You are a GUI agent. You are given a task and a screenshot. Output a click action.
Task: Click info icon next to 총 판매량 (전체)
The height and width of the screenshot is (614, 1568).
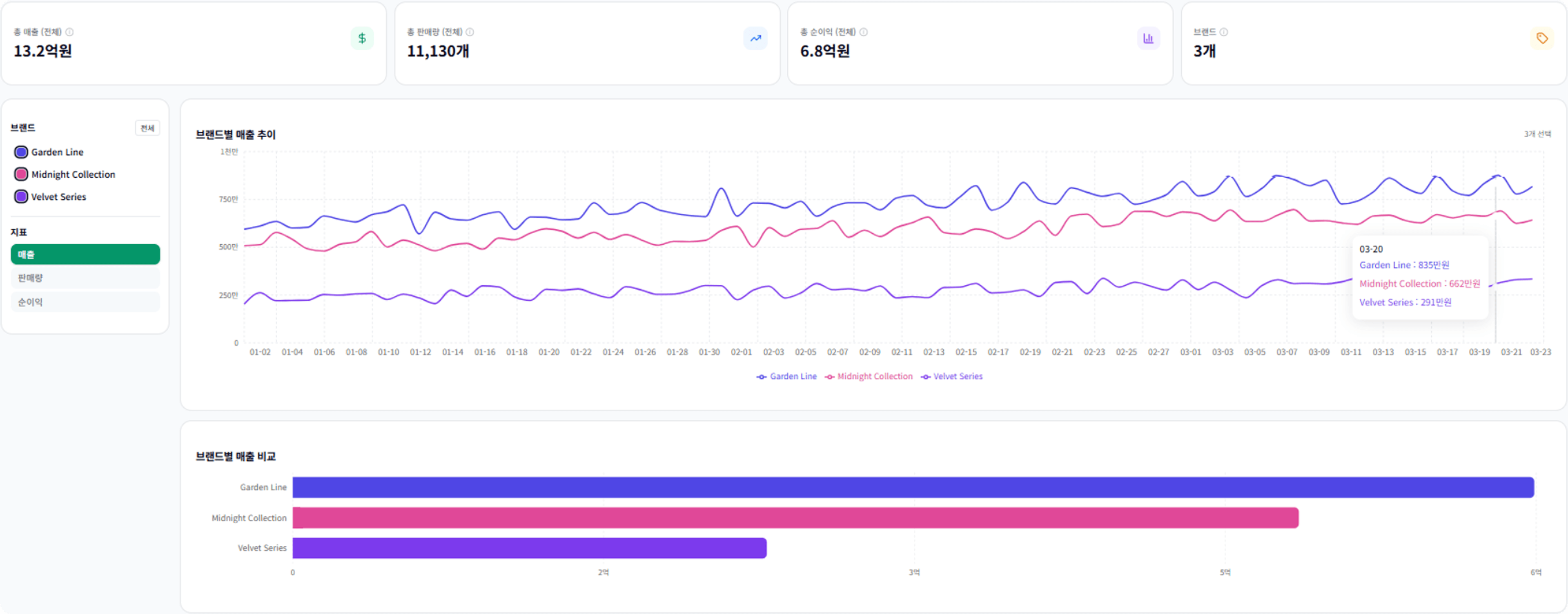(470, 32)
